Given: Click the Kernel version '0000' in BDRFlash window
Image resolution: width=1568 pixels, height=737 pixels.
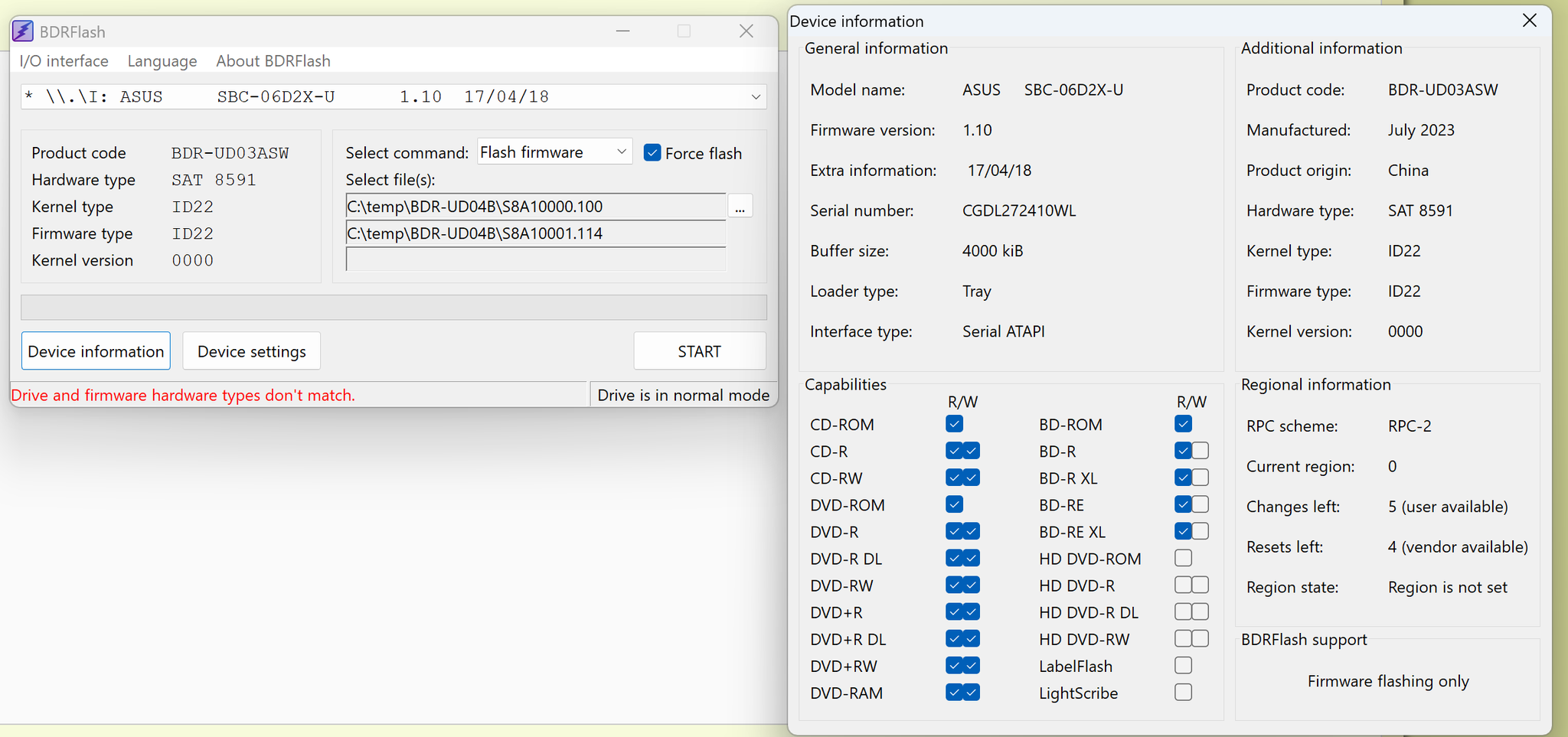Looking at the screenshot, I should pos(192,260).
